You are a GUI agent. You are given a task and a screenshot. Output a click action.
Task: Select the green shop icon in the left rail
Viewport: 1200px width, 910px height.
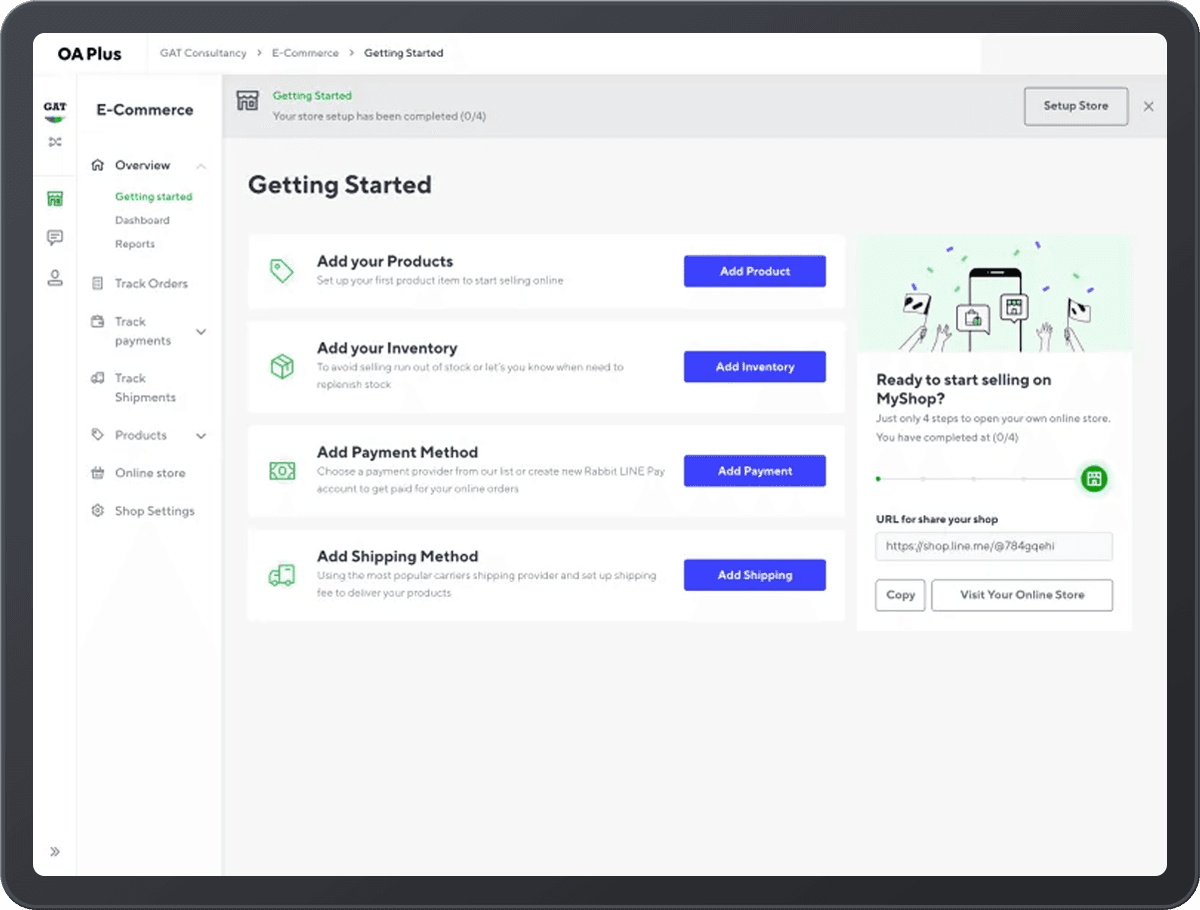coord(55,198)
